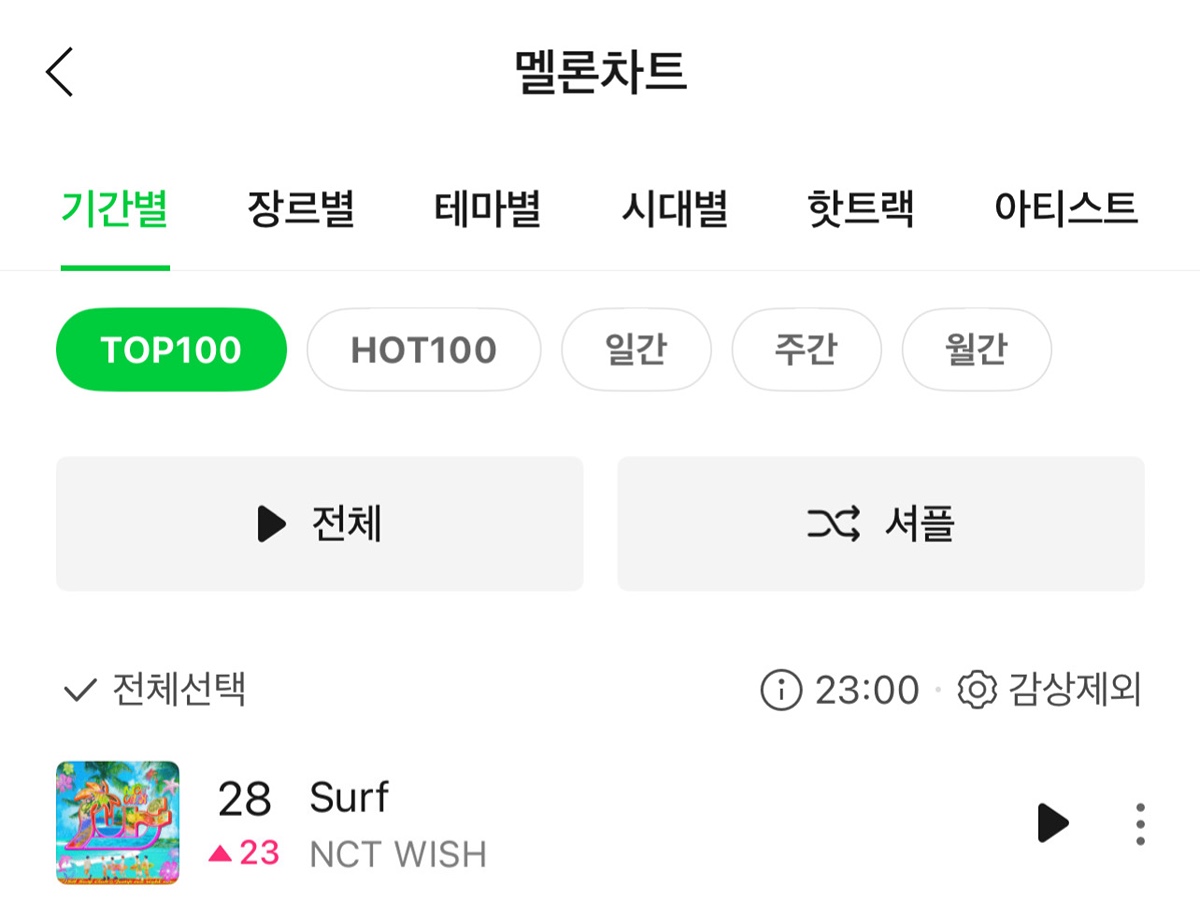Choose the 주간 weekly chart filter
1200x915 pixels.
tap(806, 350)
